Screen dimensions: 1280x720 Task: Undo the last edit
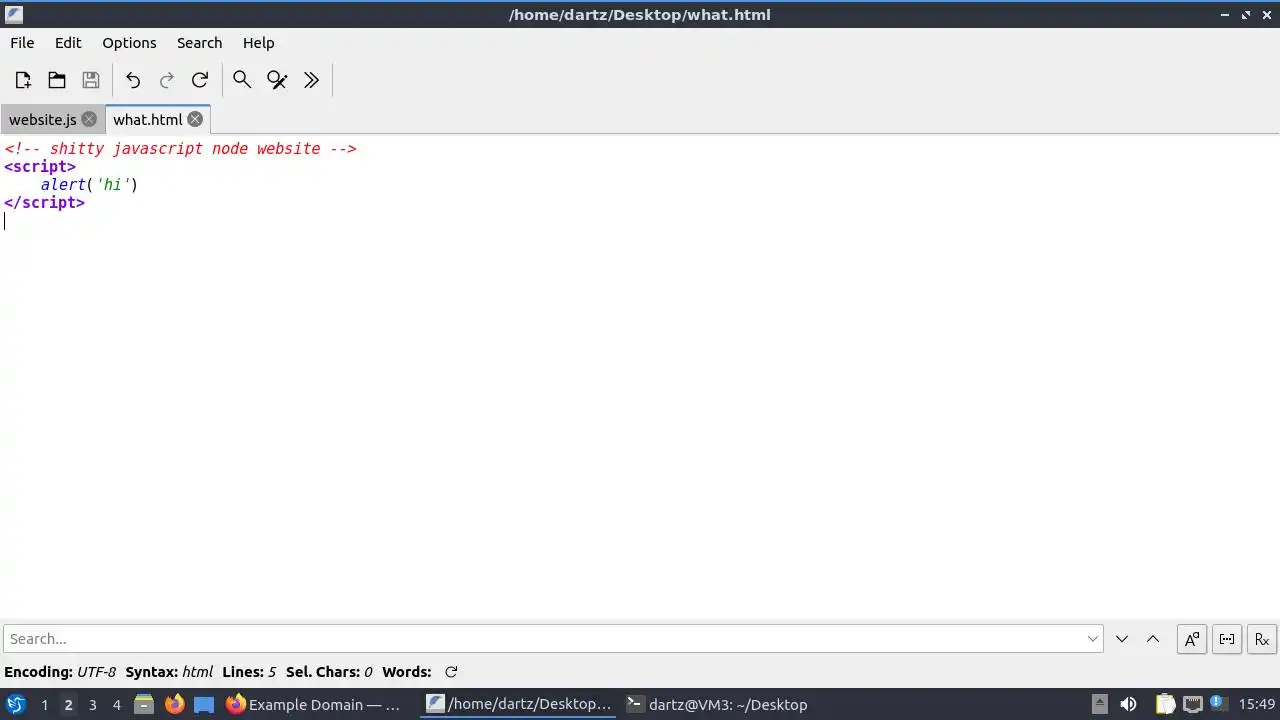(133, 80)
